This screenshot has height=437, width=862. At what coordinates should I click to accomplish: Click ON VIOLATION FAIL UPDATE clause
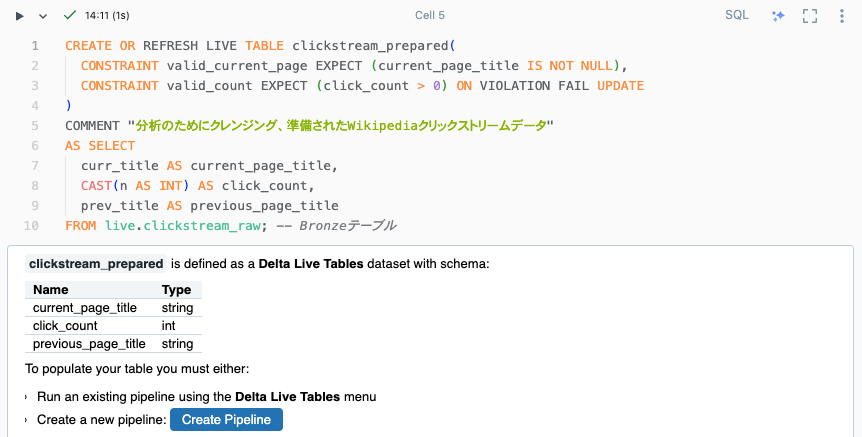pyautogui.click(x=550, y=86)
